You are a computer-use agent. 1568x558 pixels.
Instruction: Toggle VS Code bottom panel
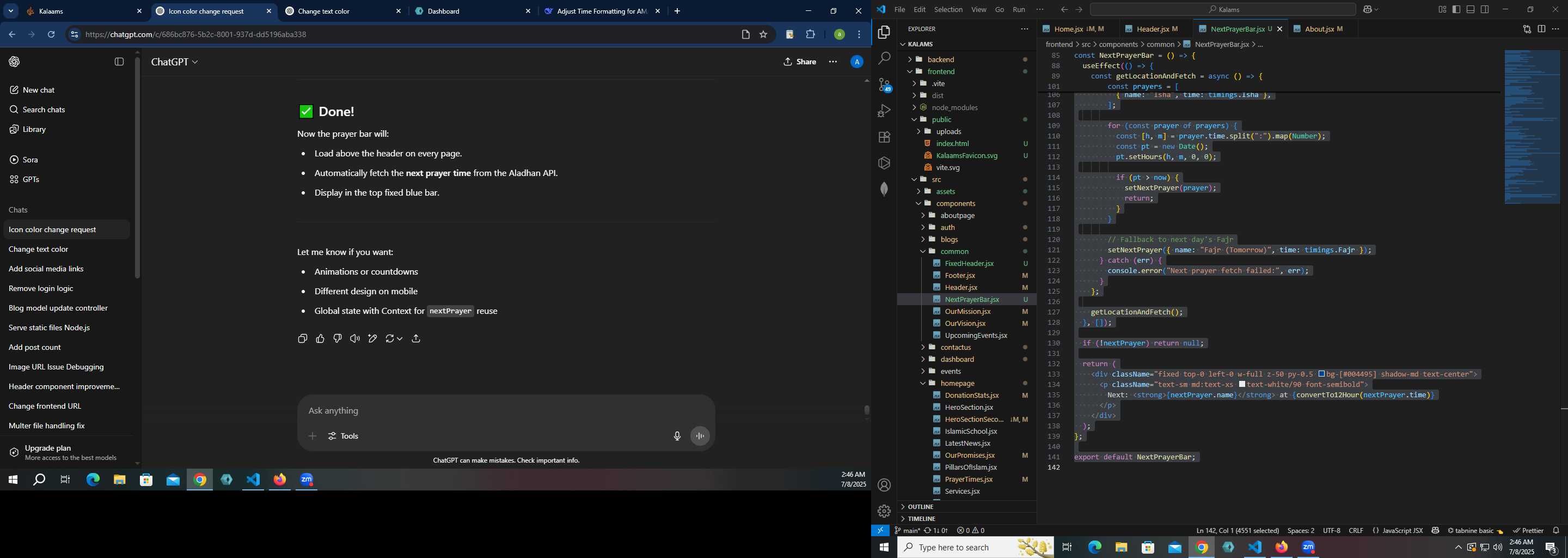coord(1471,10)
